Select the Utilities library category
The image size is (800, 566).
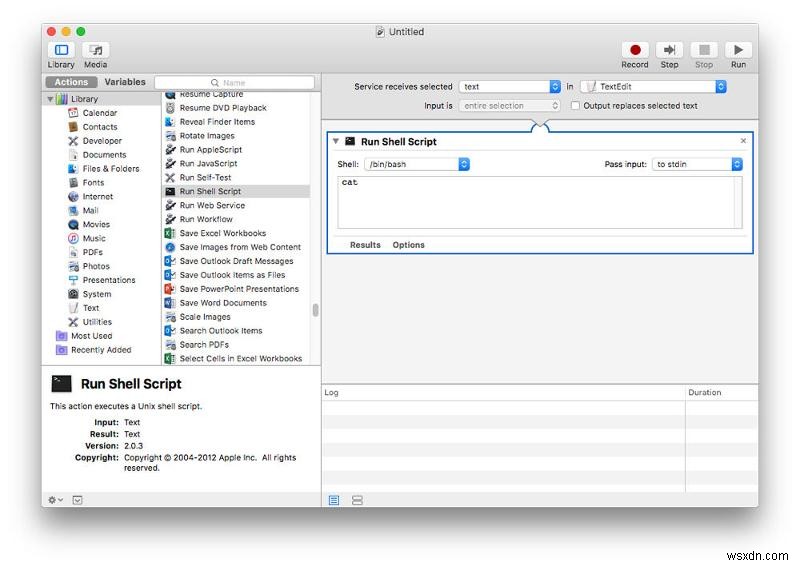click(97, 322)
